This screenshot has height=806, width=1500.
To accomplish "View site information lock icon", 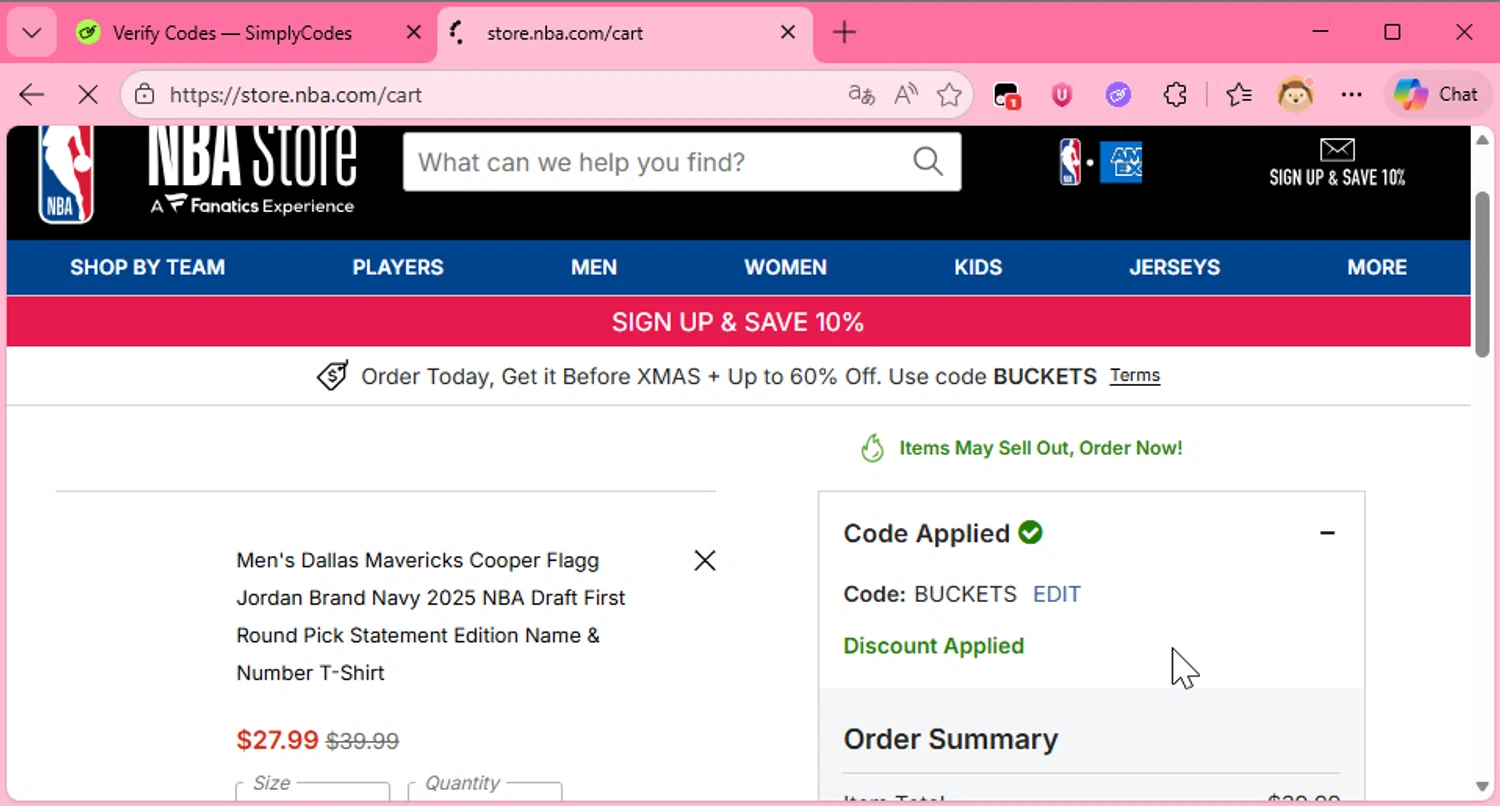I will pos(145,95).
